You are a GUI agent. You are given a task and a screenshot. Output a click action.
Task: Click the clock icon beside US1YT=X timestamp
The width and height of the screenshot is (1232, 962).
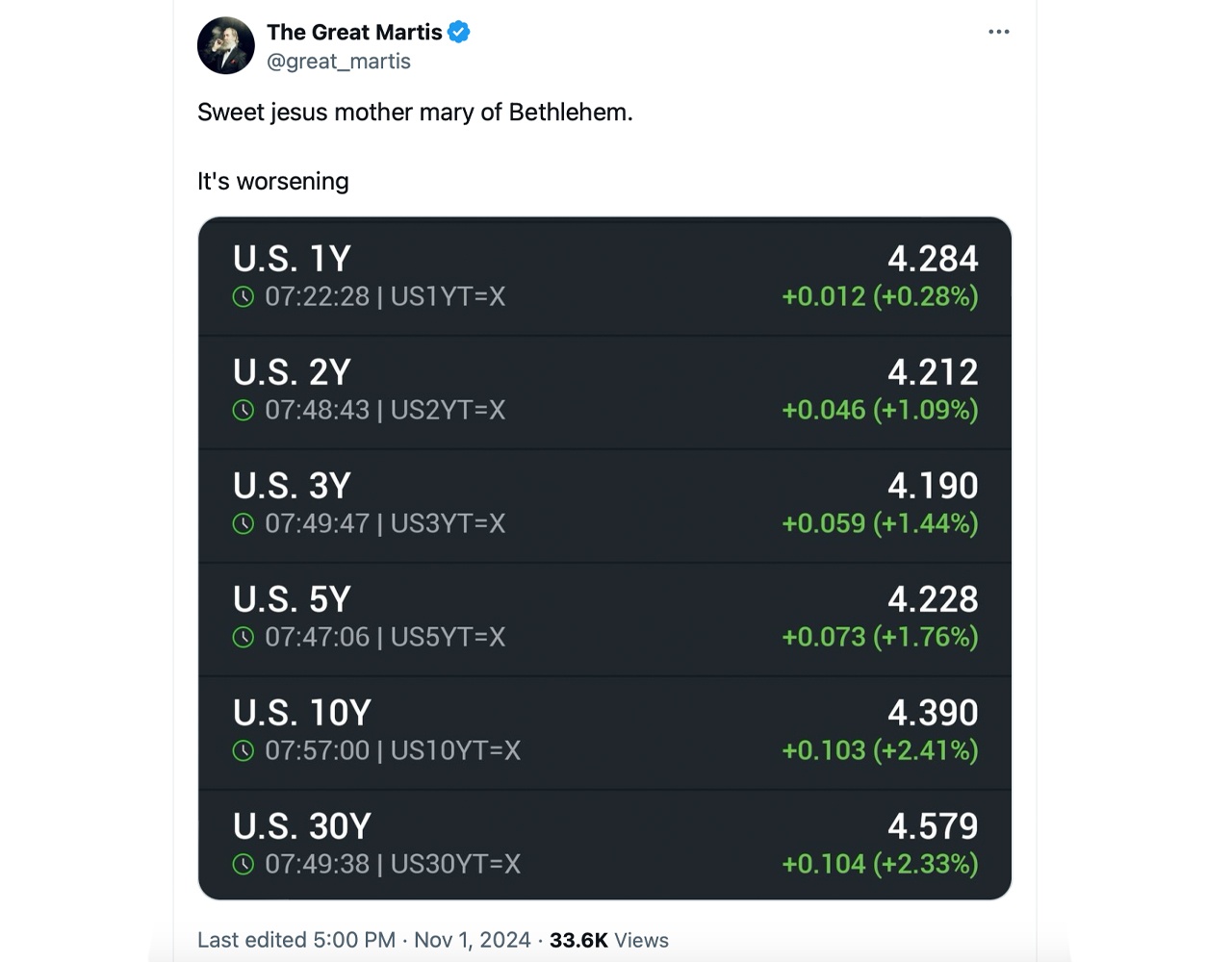pos(244,297)
